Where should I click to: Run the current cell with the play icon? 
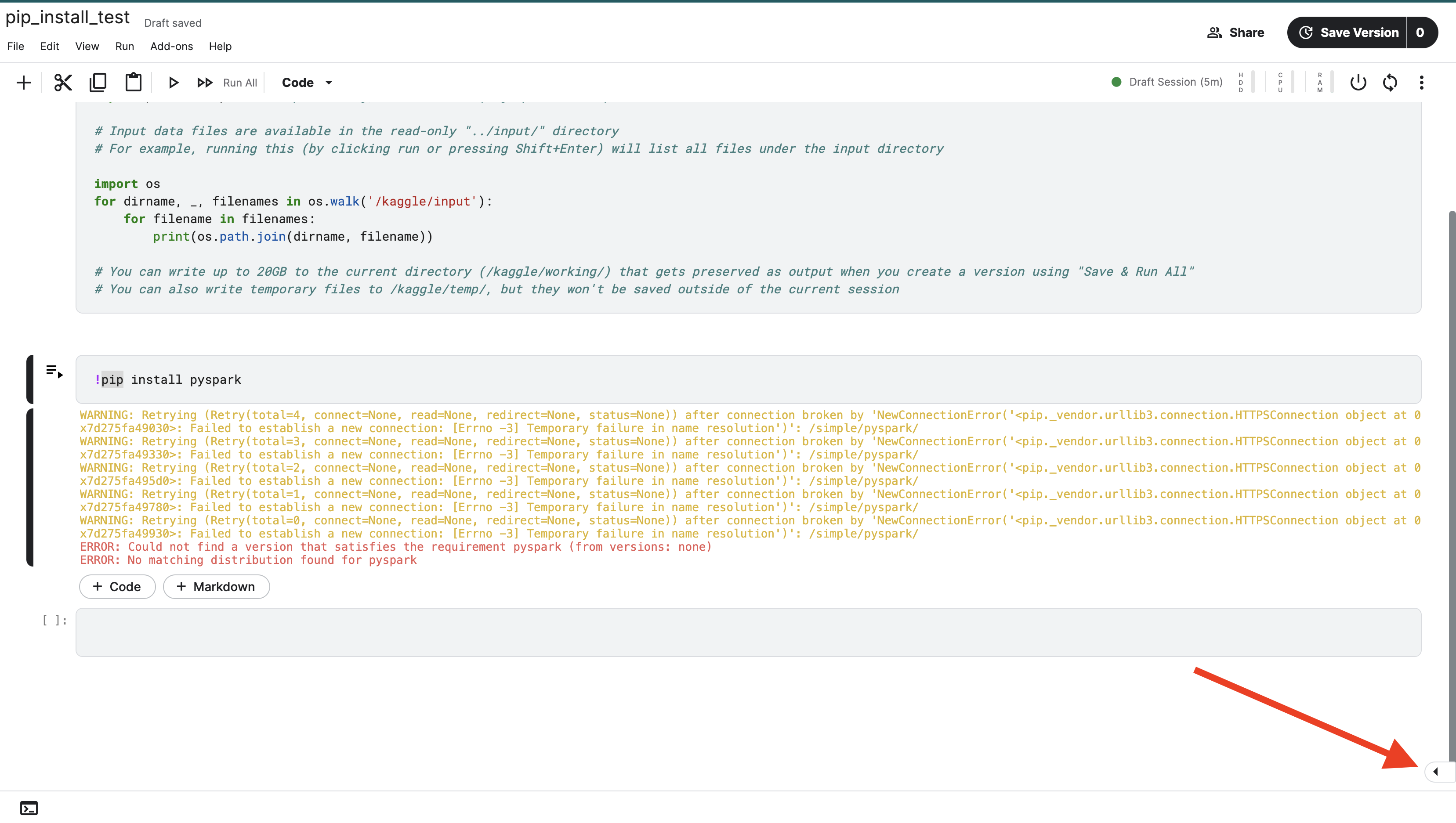tap(173, 83)
